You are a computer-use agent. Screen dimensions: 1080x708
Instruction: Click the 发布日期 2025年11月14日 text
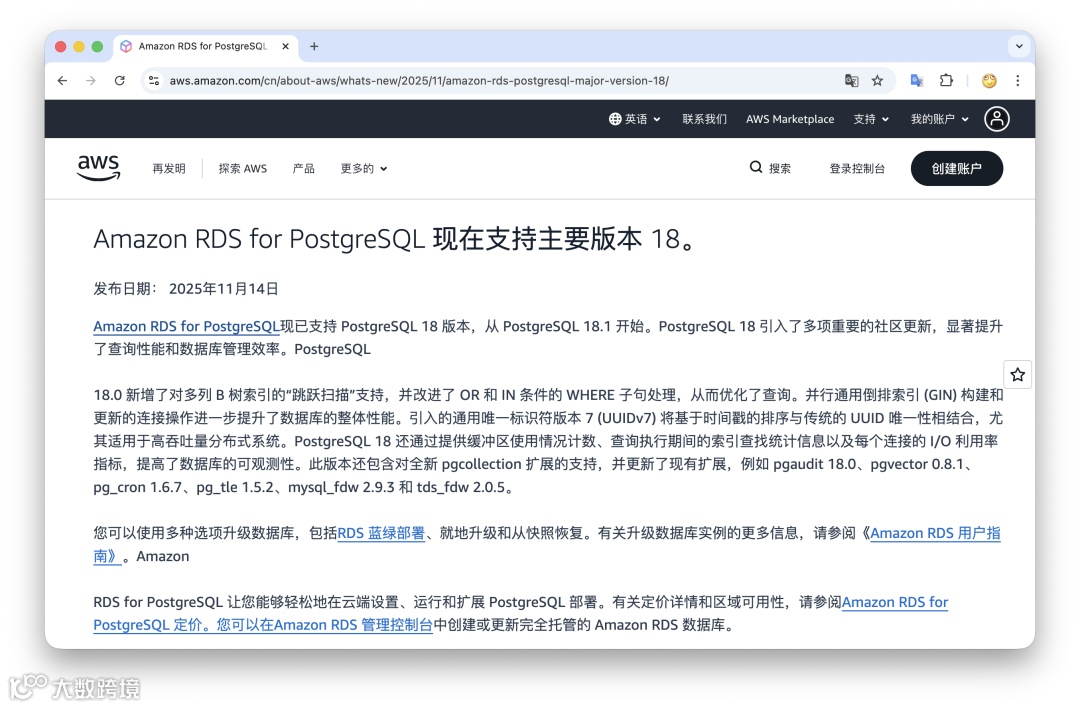[x=186, y=289]
